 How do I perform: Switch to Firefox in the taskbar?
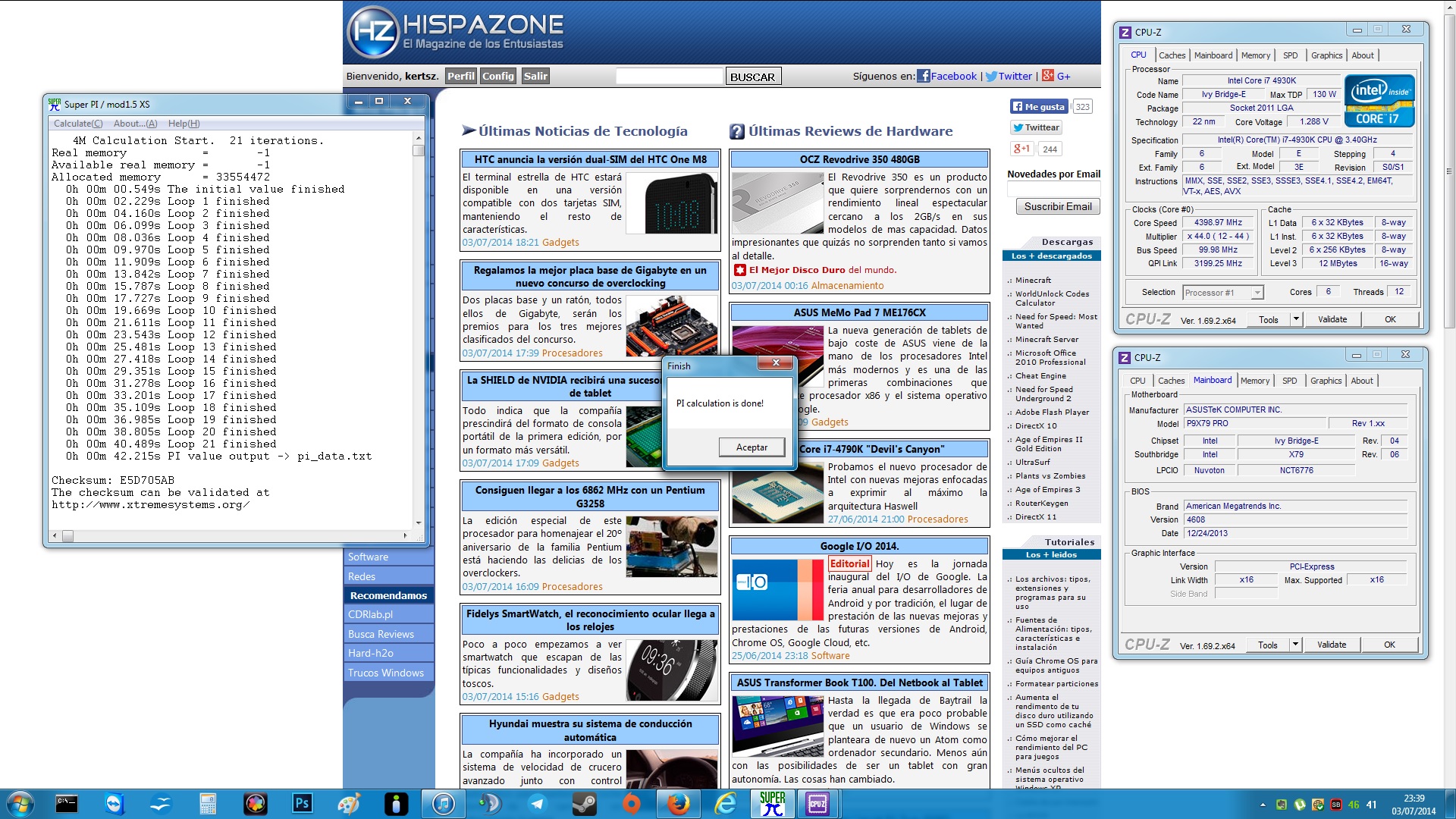coord(678,803)
